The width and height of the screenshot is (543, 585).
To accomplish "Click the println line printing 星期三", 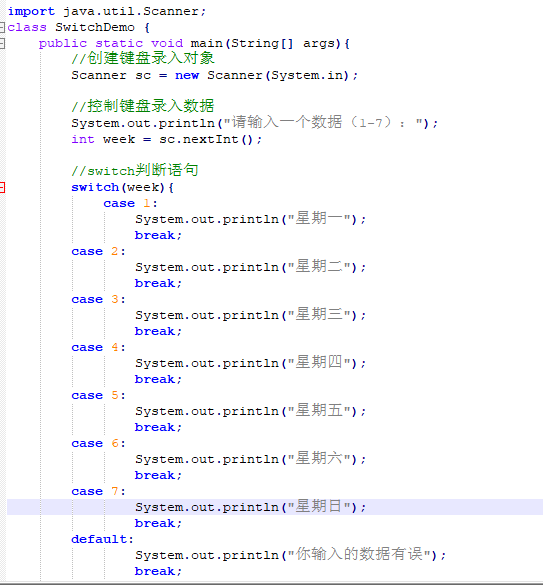I will pyautogui.click(x=250, y=315).
